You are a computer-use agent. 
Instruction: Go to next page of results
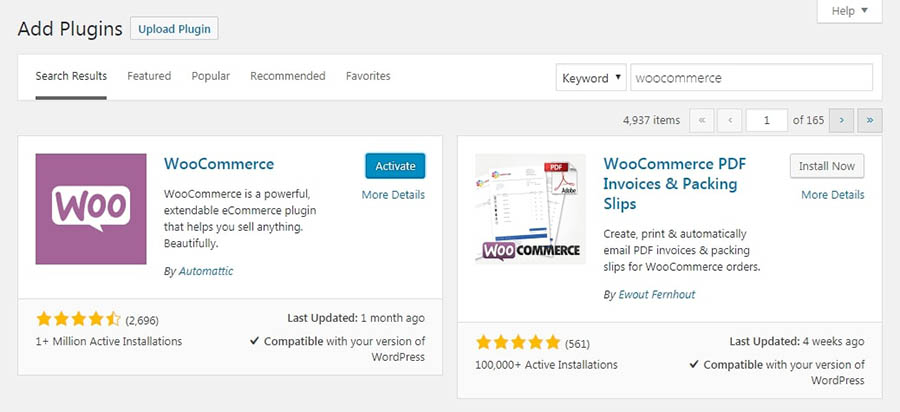coord(841,121)
